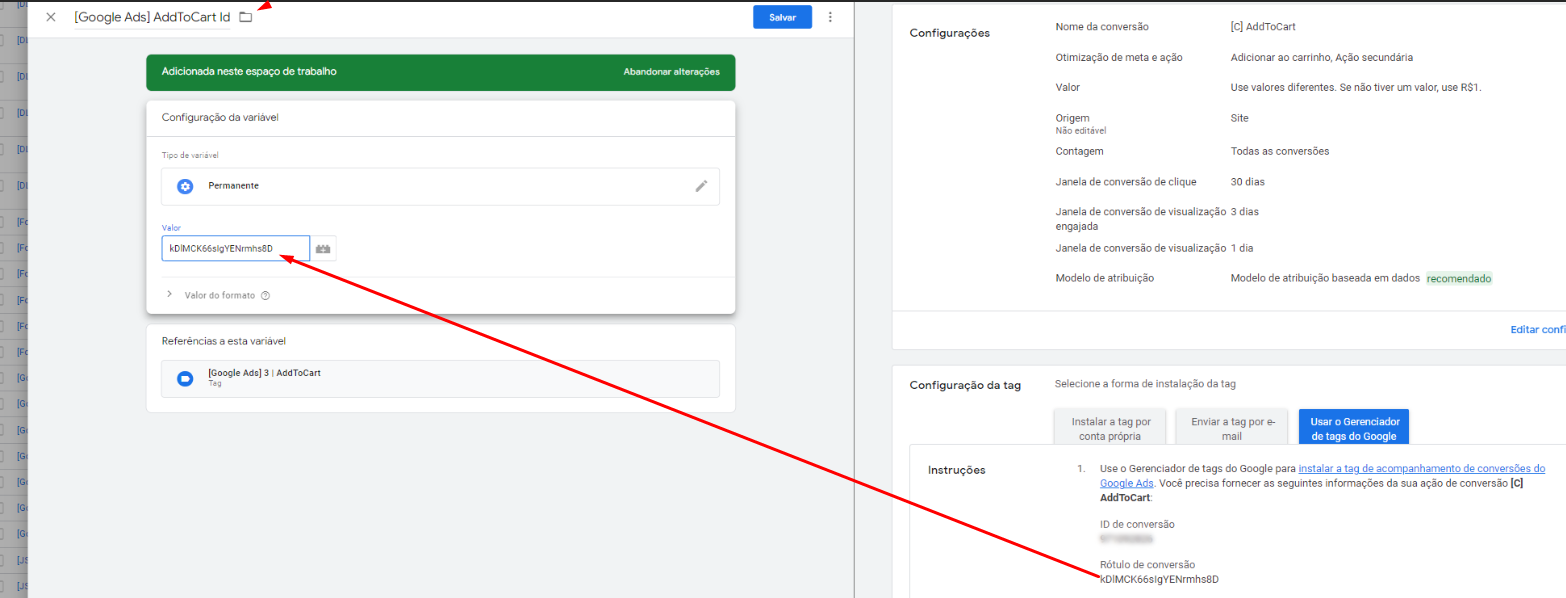The image size is (1566, 598).
Task: Open the folder icon beside the variable name
Action: 246,17
